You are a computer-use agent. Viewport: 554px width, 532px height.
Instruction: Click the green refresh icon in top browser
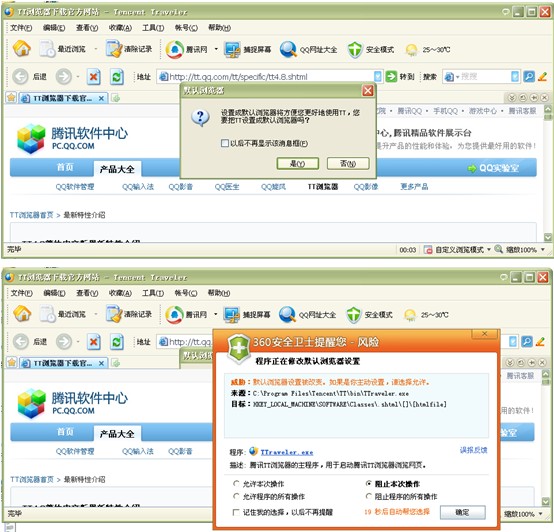pos(117,77)
